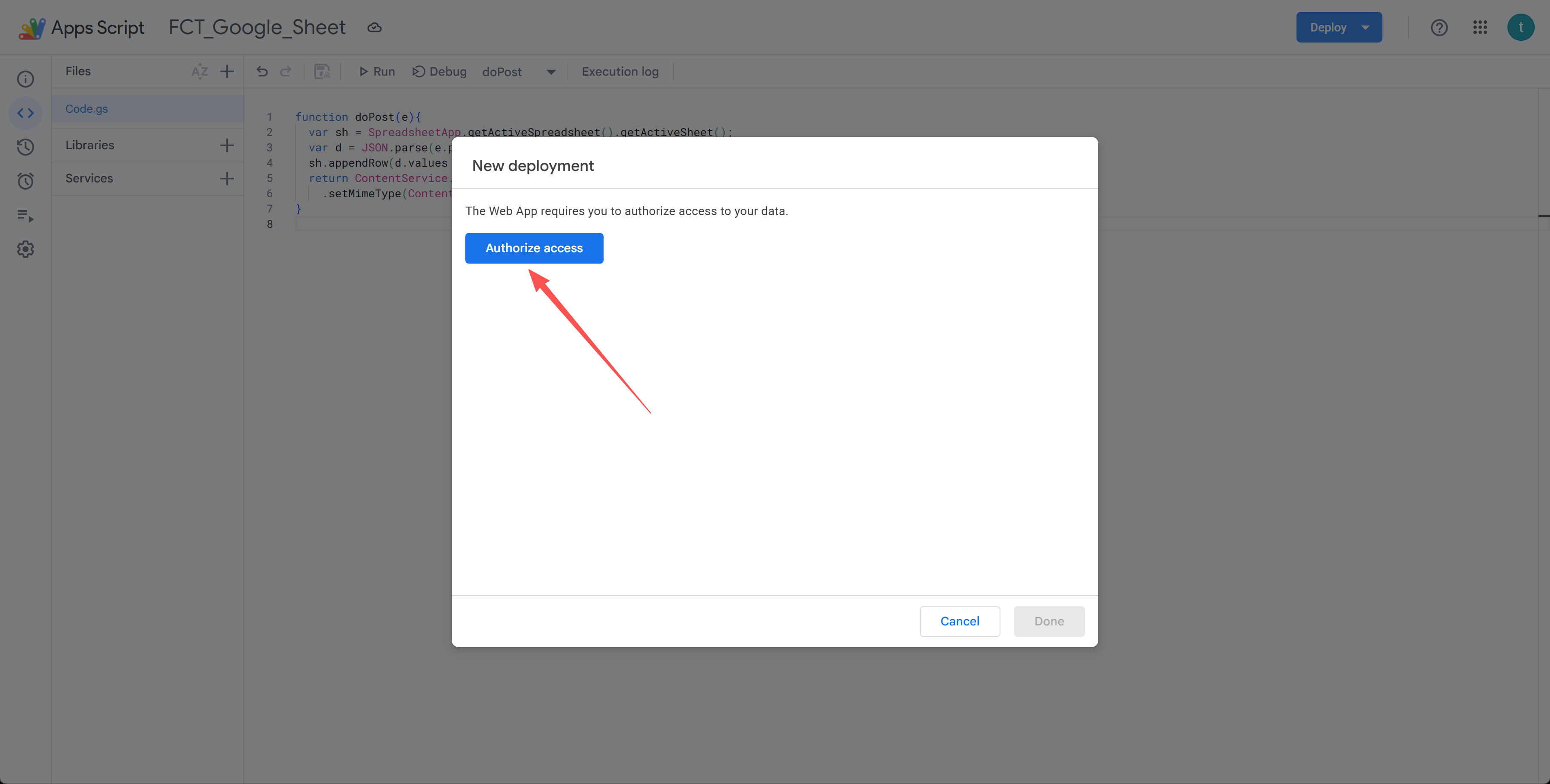Click the Done button in dialog
Screen dimensions: 1550x784
coord(1049,621)
